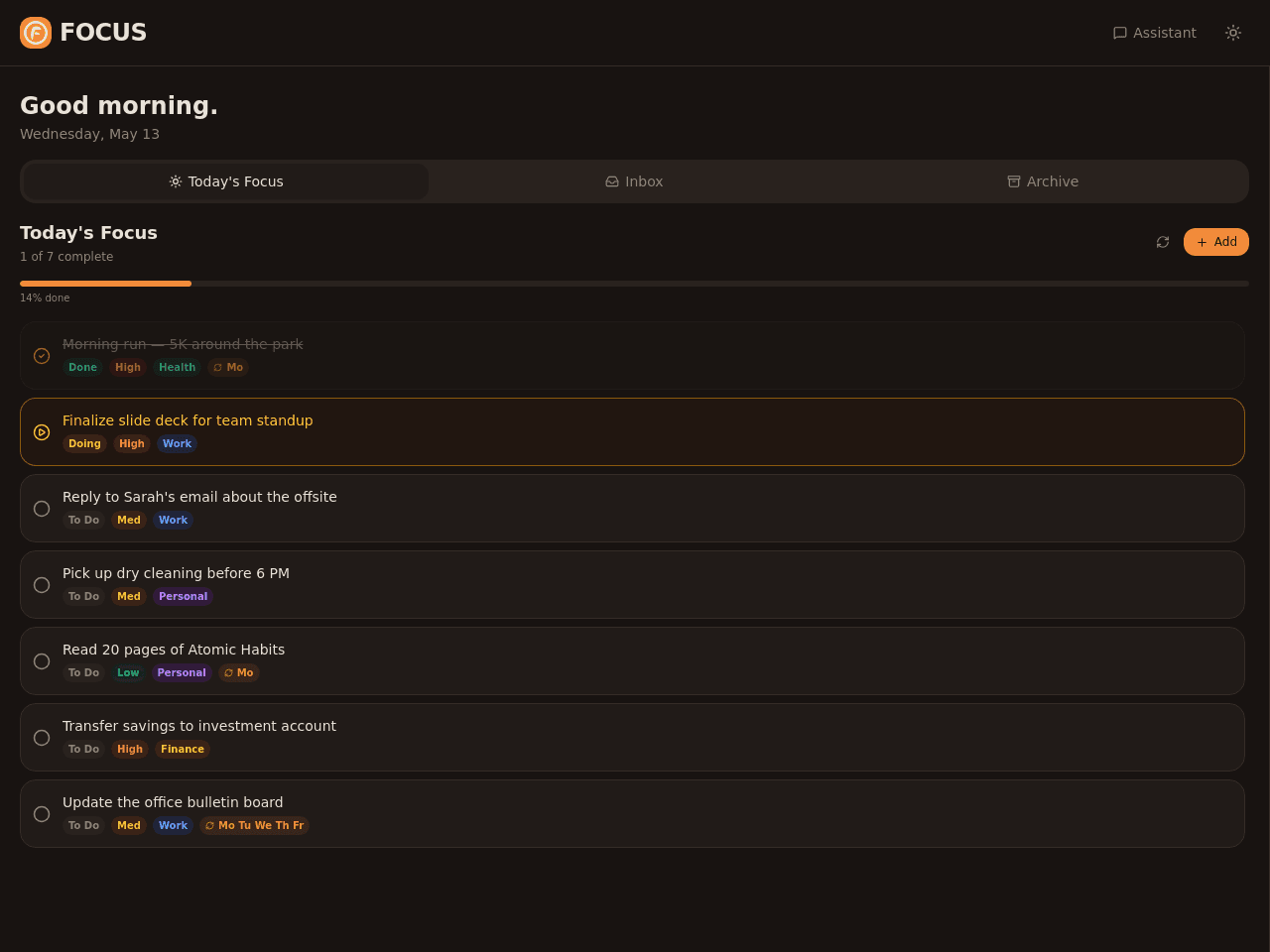Click Health tag on Morning run
1270x952 pixels.
tap(177, 368)
